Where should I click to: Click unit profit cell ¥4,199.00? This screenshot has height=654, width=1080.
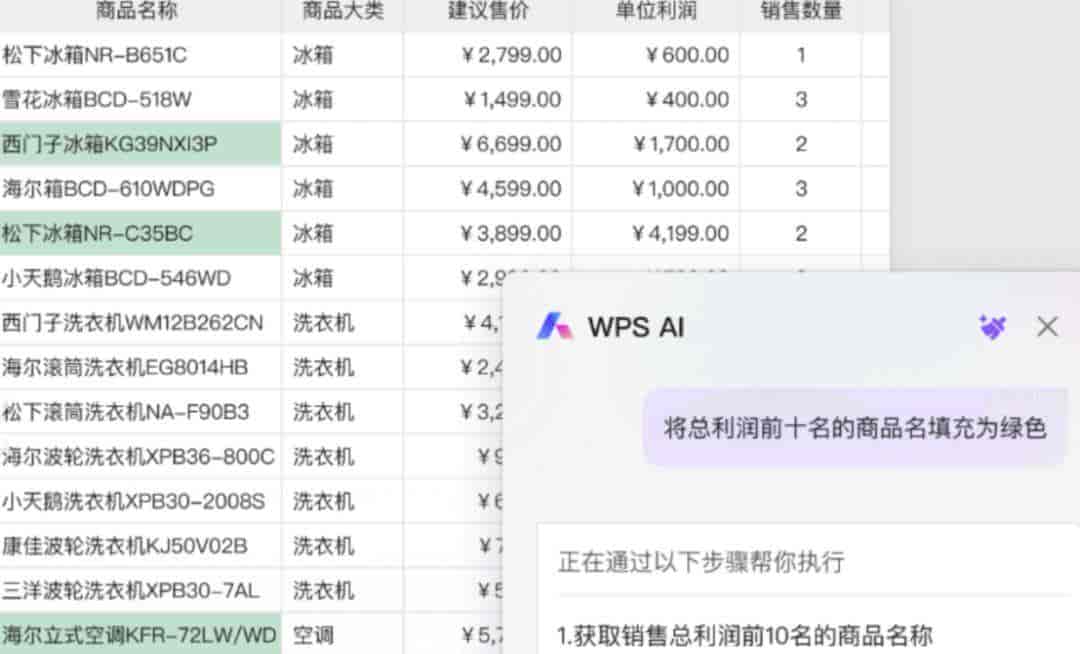pyautogui.click(x=656, y=233)
